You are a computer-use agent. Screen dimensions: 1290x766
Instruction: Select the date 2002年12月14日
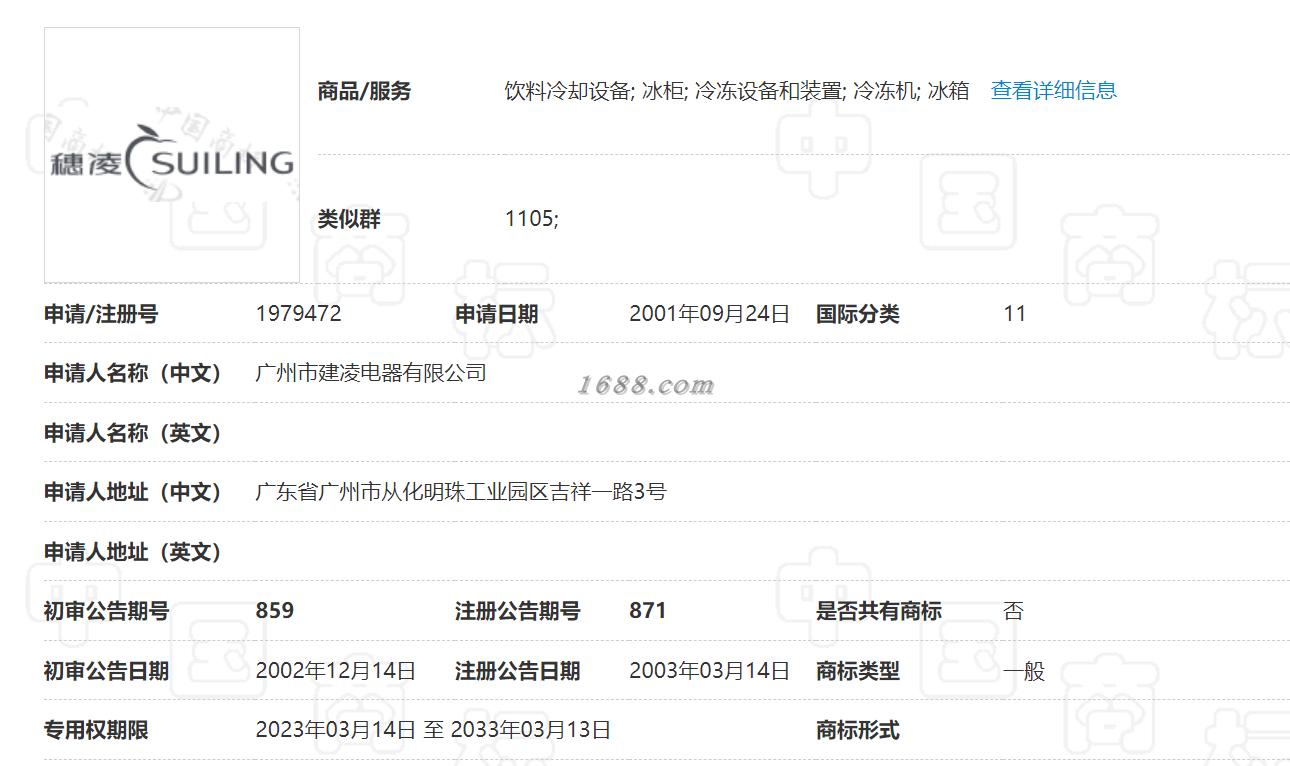[x=335, y=671]
